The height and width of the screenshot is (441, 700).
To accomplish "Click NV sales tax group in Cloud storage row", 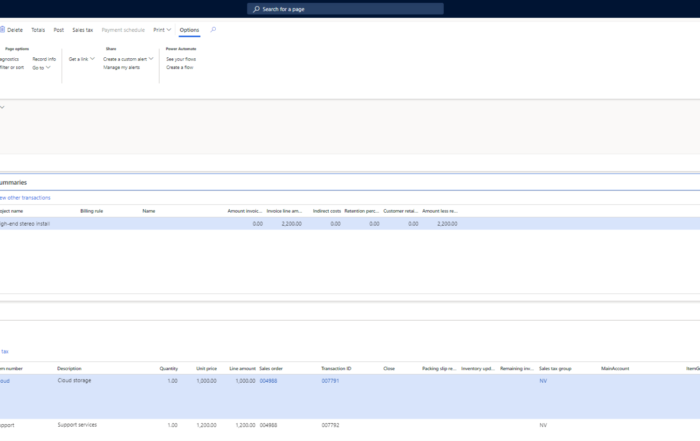I will coord(543,381).
